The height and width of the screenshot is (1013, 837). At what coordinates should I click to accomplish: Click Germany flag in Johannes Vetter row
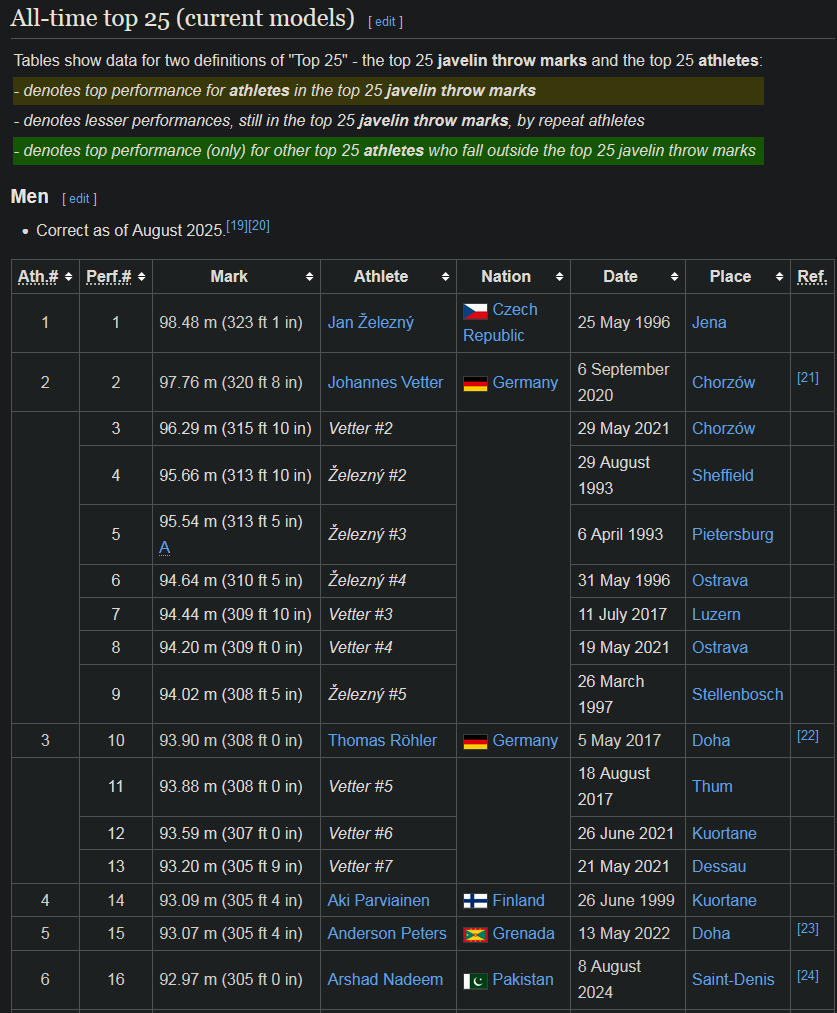point(475,384)
